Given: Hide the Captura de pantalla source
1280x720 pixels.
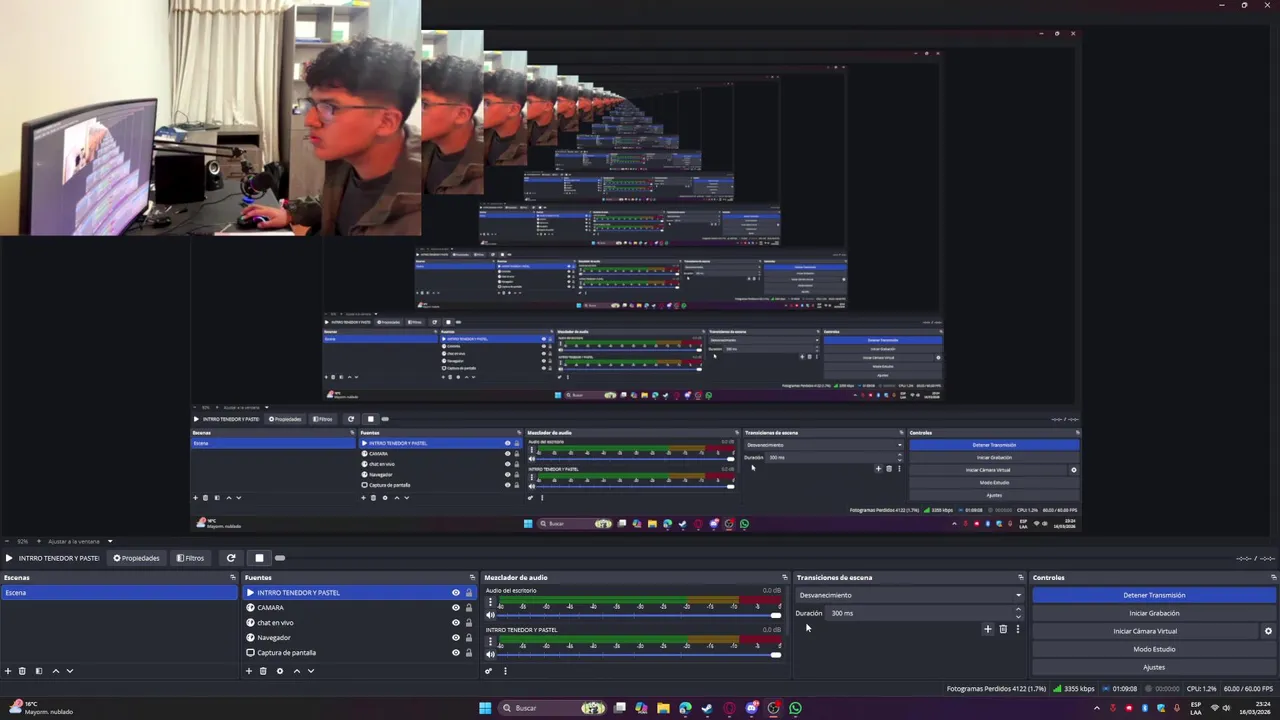Looking at the screenshot, I should click(x=456, y=653).
